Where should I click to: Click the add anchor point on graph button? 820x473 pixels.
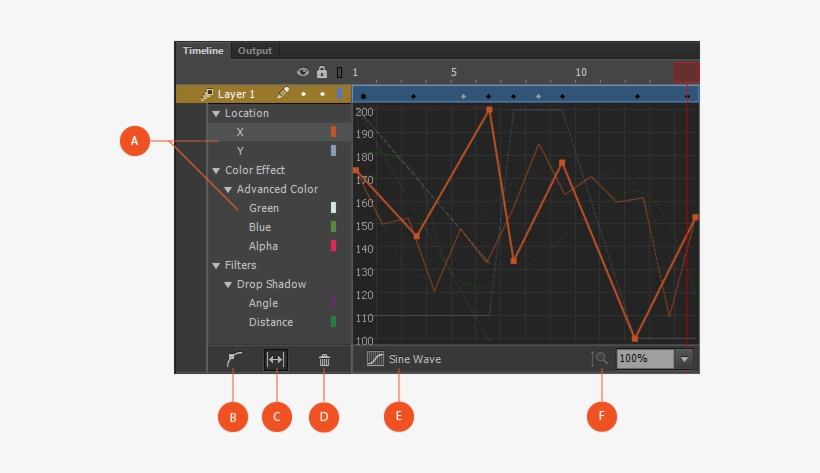pyautogui.click(x=233, y=359)
